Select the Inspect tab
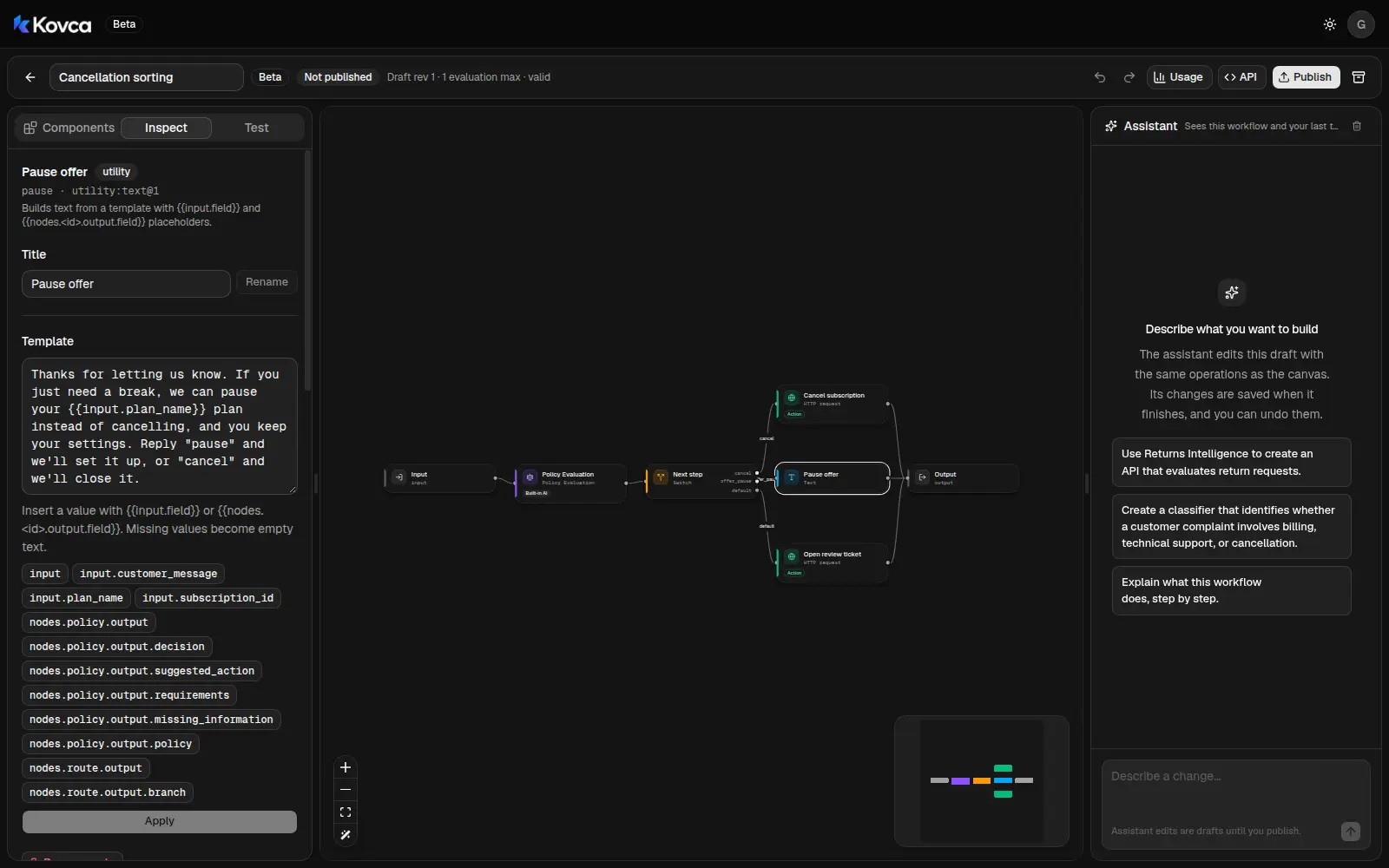Image resolution: width=1389 pixels, height=868 pixels. click(166, 128)
